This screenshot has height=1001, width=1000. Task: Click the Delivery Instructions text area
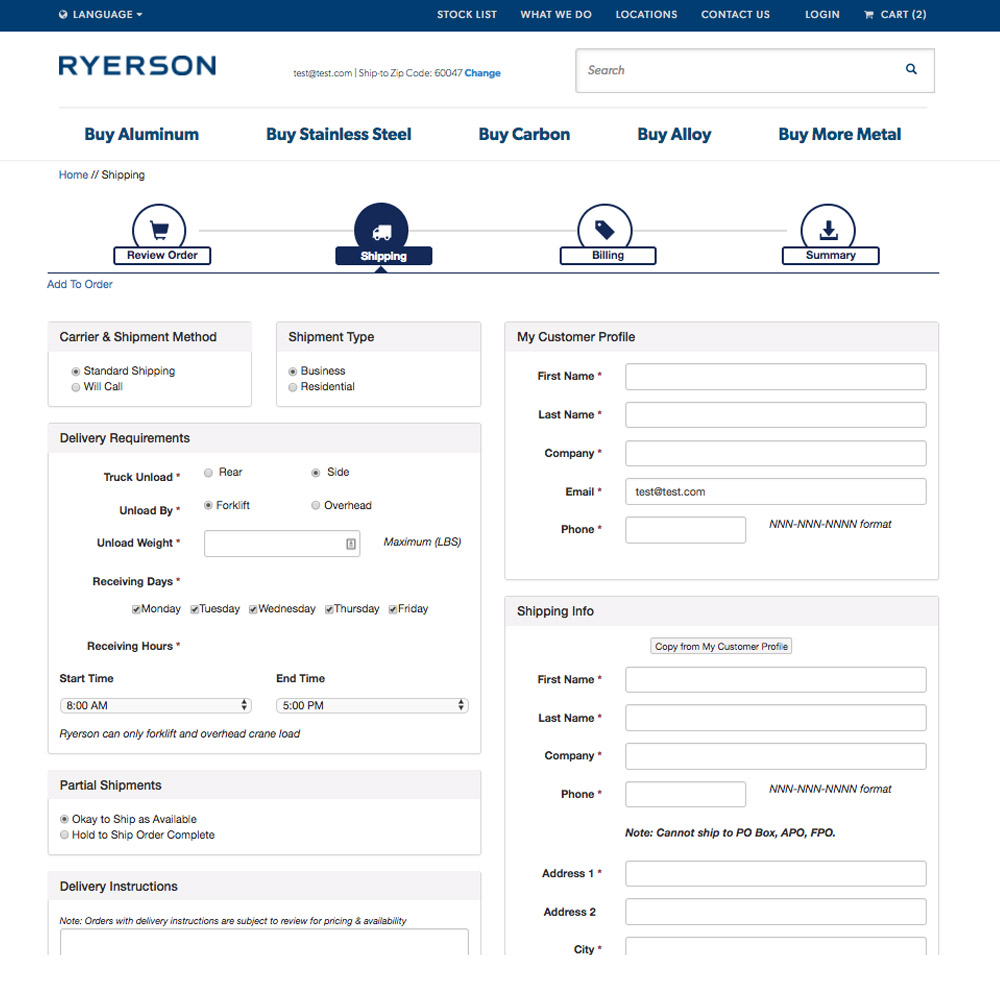point(264,942)
